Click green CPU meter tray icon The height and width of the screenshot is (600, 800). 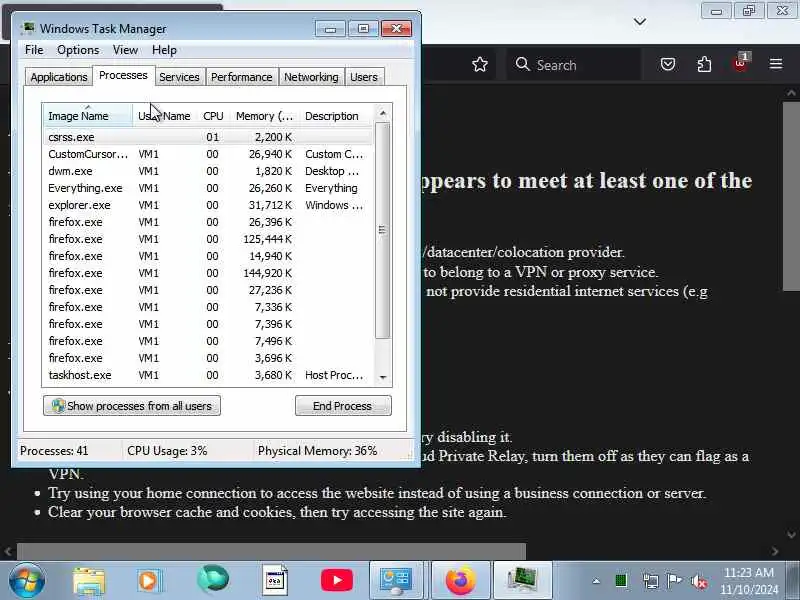621,581
